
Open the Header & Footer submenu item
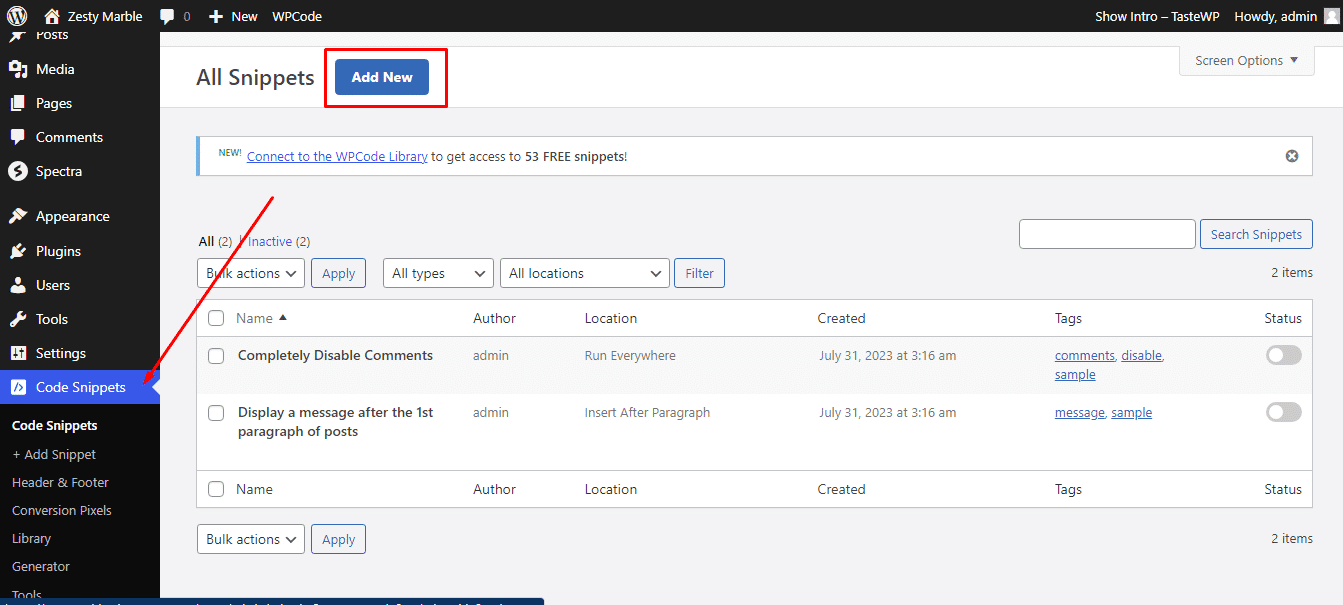[60, 482]
